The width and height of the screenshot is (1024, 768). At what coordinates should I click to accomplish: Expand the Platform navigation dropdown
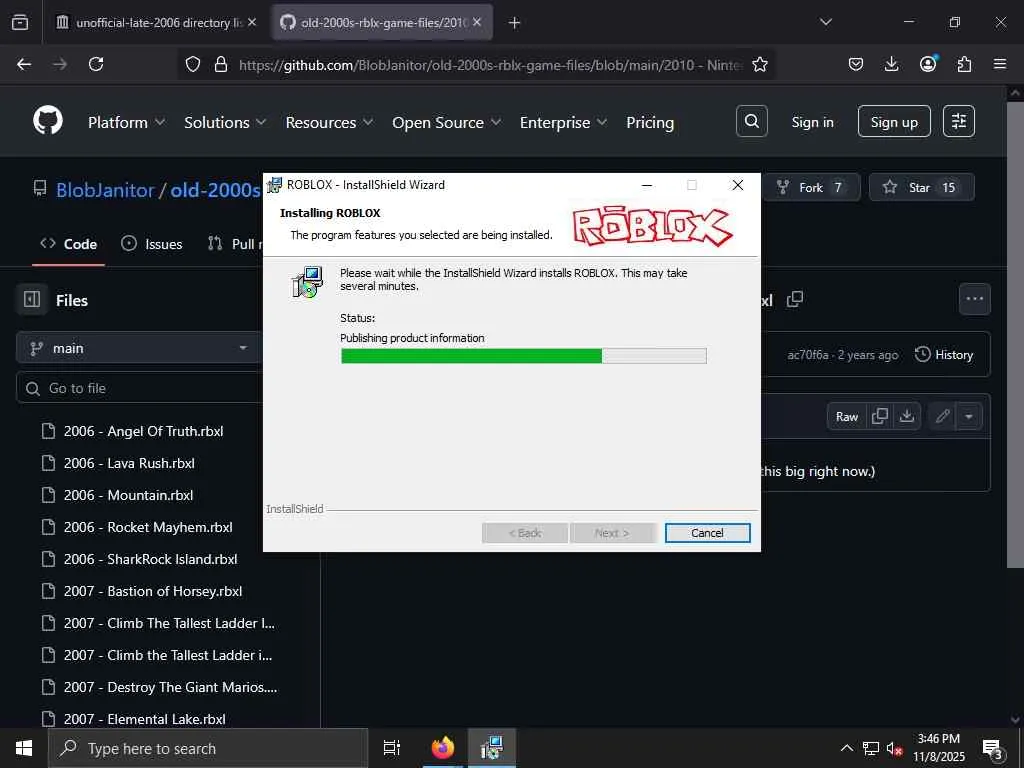[127, 122]
